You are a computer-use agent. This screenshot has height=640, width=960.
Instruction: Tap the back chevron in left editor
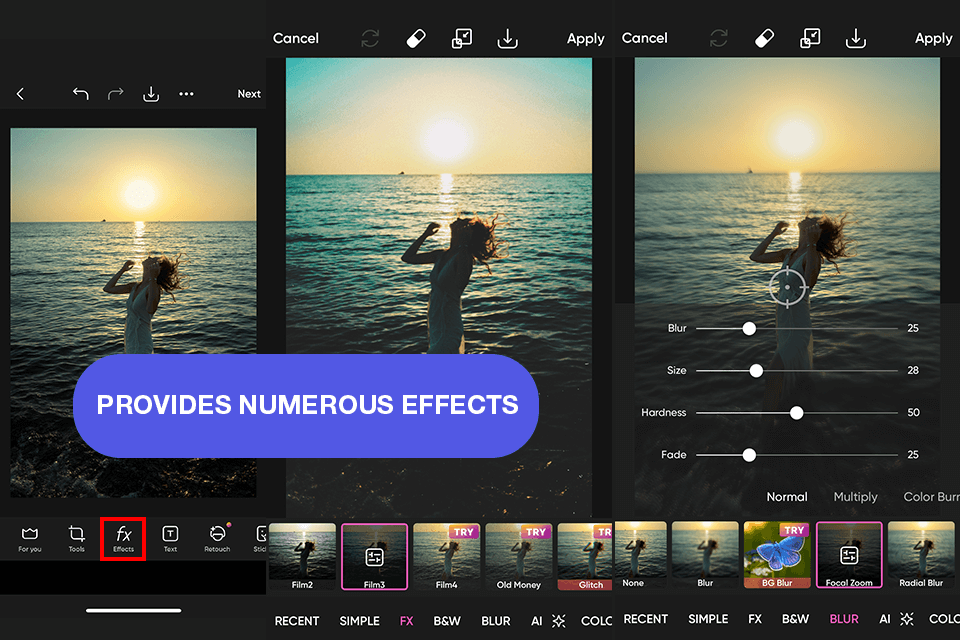pyautogui.click(x=20, y=94)
